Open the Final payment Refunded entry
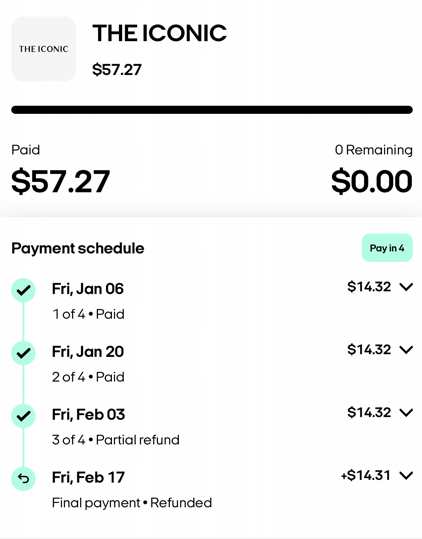422x539 pixels. tap(132, 503)
